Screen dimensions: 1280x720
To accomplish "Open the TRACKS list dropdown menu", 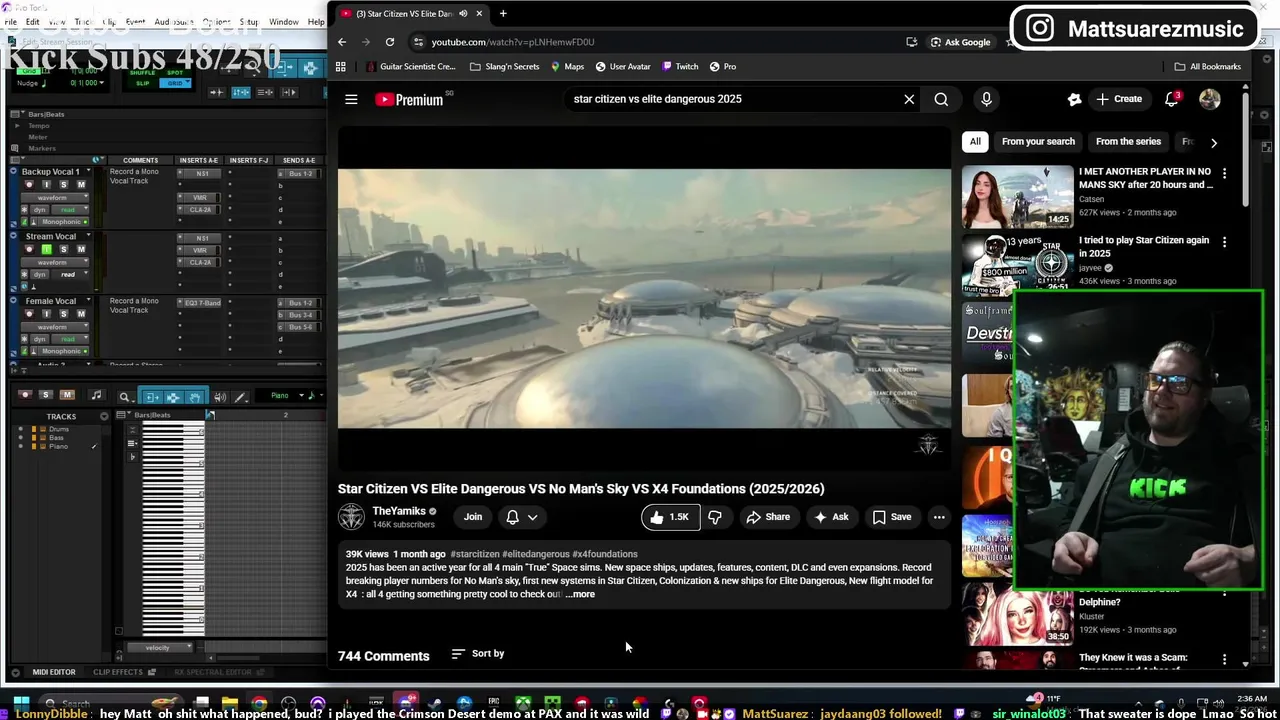I will (105, 416).
